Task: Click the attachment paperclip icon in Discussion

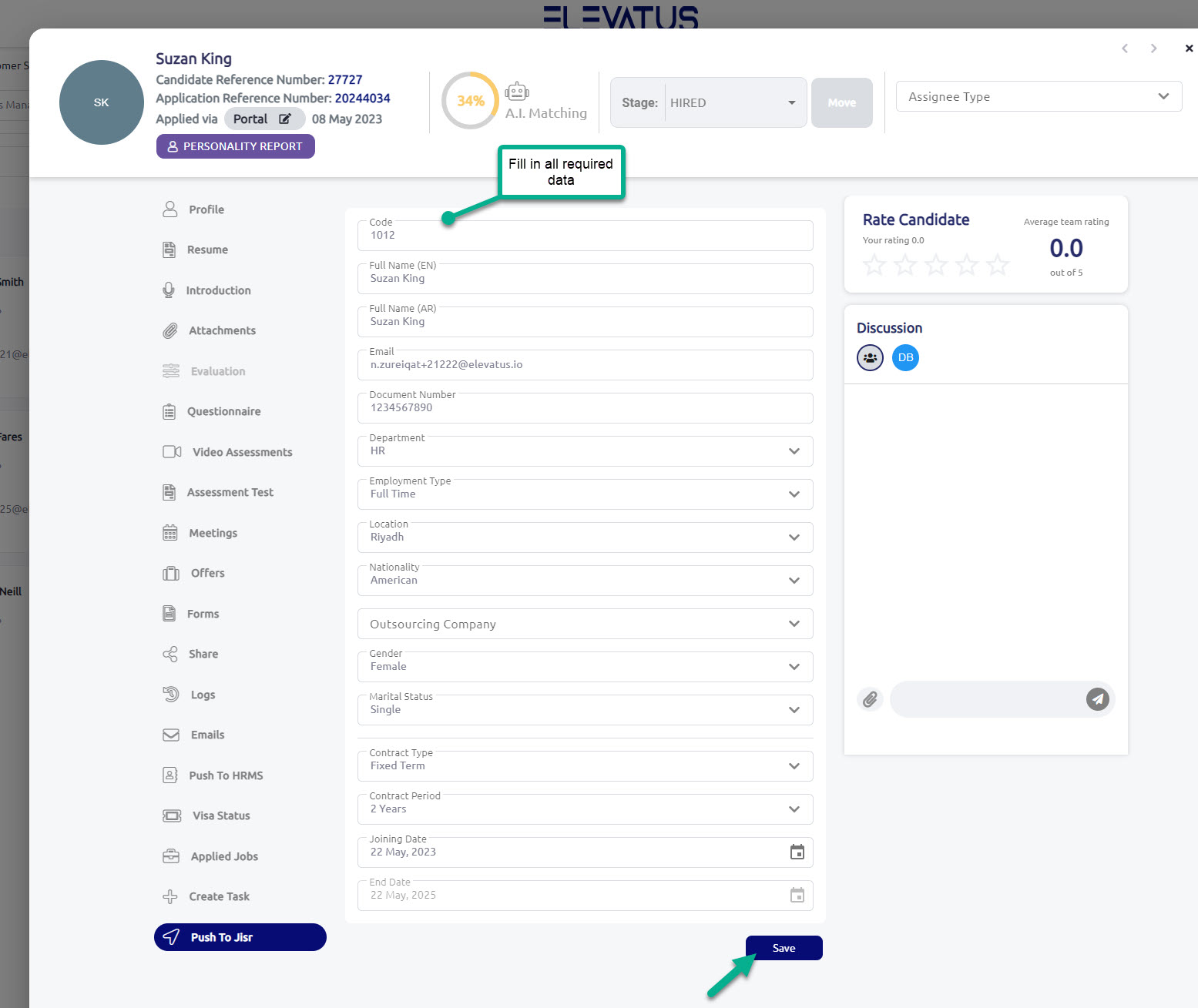Action: click(870, 699)
